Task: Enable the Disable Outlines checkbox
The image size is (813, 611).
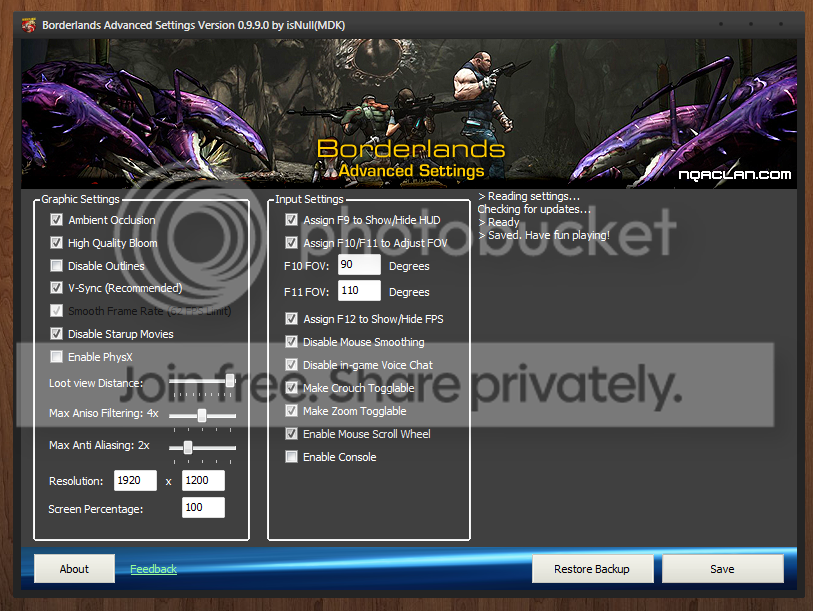Action: click(57, 266)
